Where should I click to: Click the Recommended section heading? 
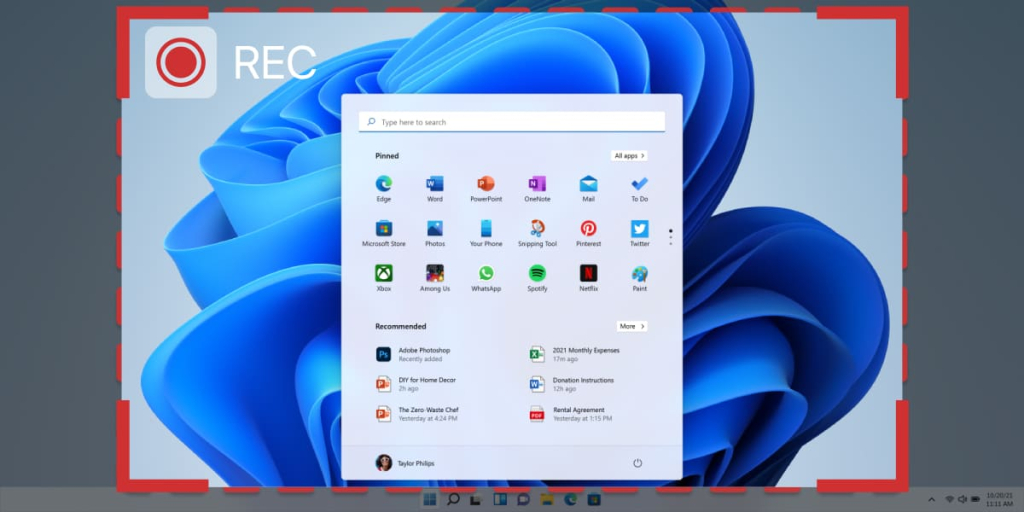click(x=400, y=326)
